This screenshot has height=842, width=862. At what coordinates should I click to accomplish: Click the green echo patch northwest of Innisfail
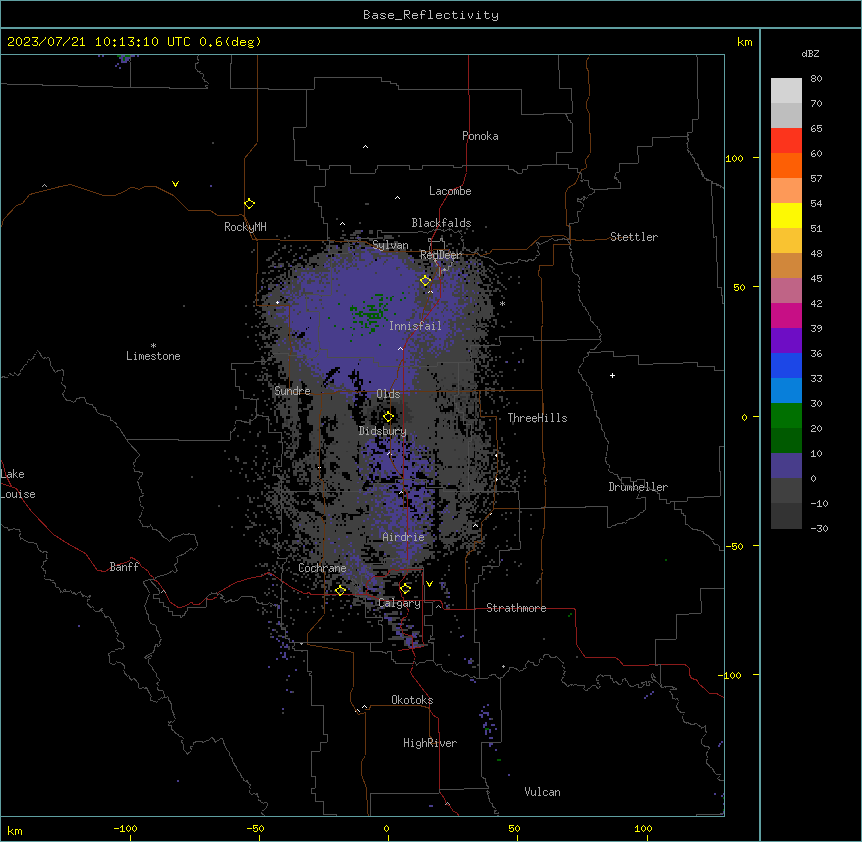click(x=373, y=313)
